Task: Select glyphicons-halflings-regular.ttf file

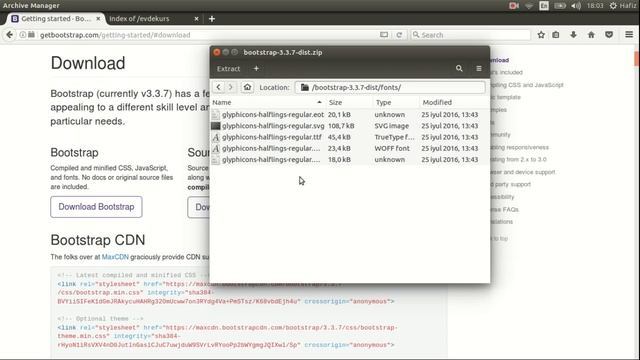Action: tap(350, 137)
